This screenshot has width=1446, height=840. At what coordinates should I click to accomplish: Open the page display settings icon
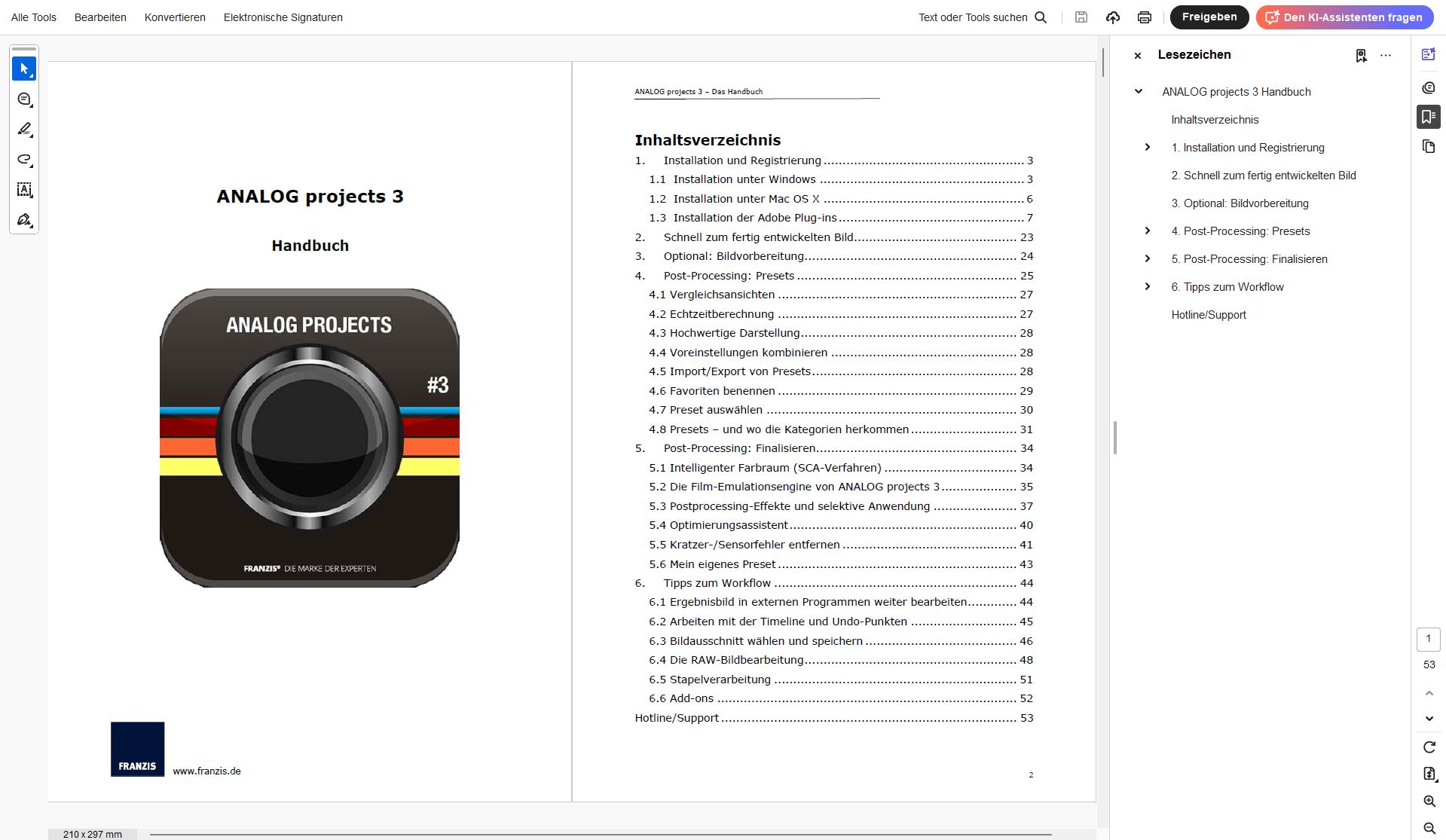(1429, 774)
